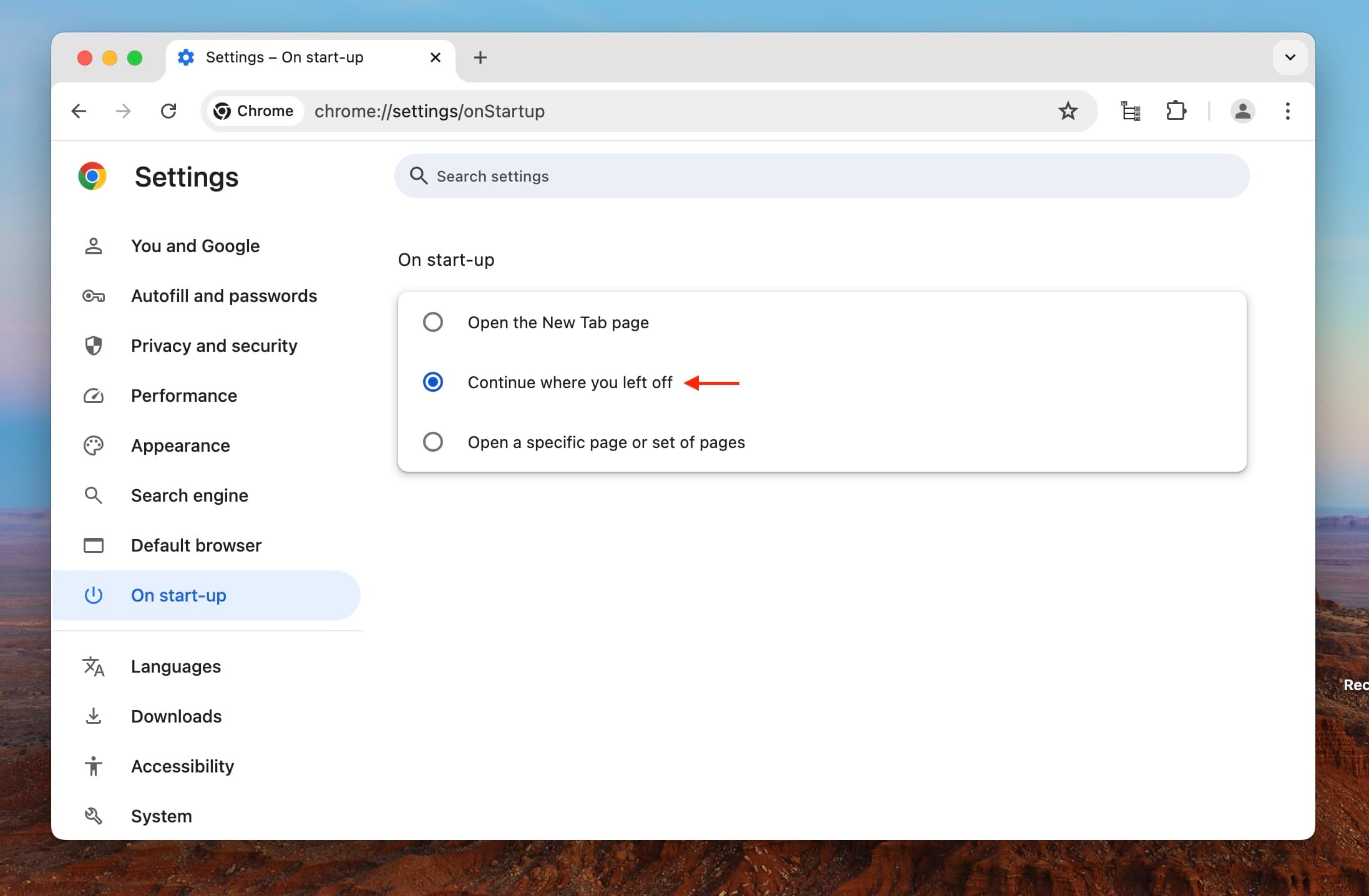Image resolution: width=1369 pixels, height=896 pixels.
Task: Go to Default browser settings
Action: tap(196, 545)
